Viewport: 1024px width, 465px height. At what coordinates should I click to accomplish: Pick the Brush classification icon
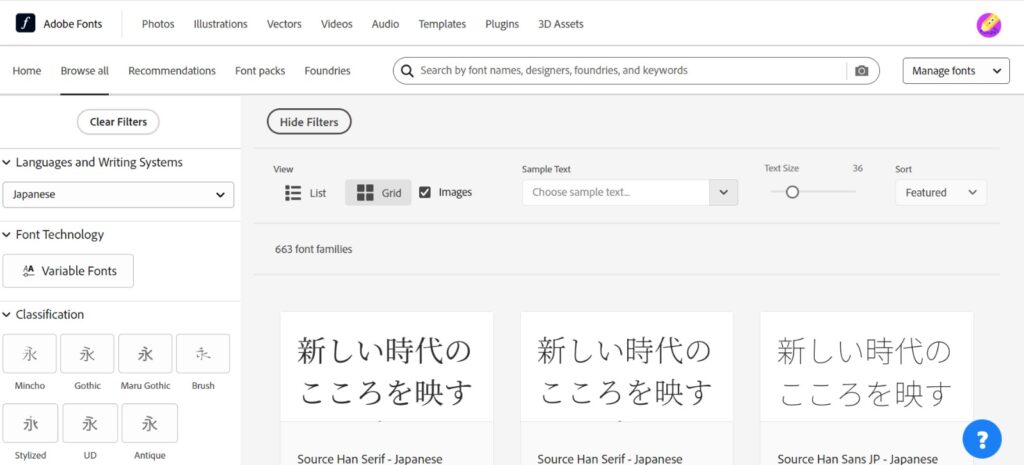pos(203,354)
